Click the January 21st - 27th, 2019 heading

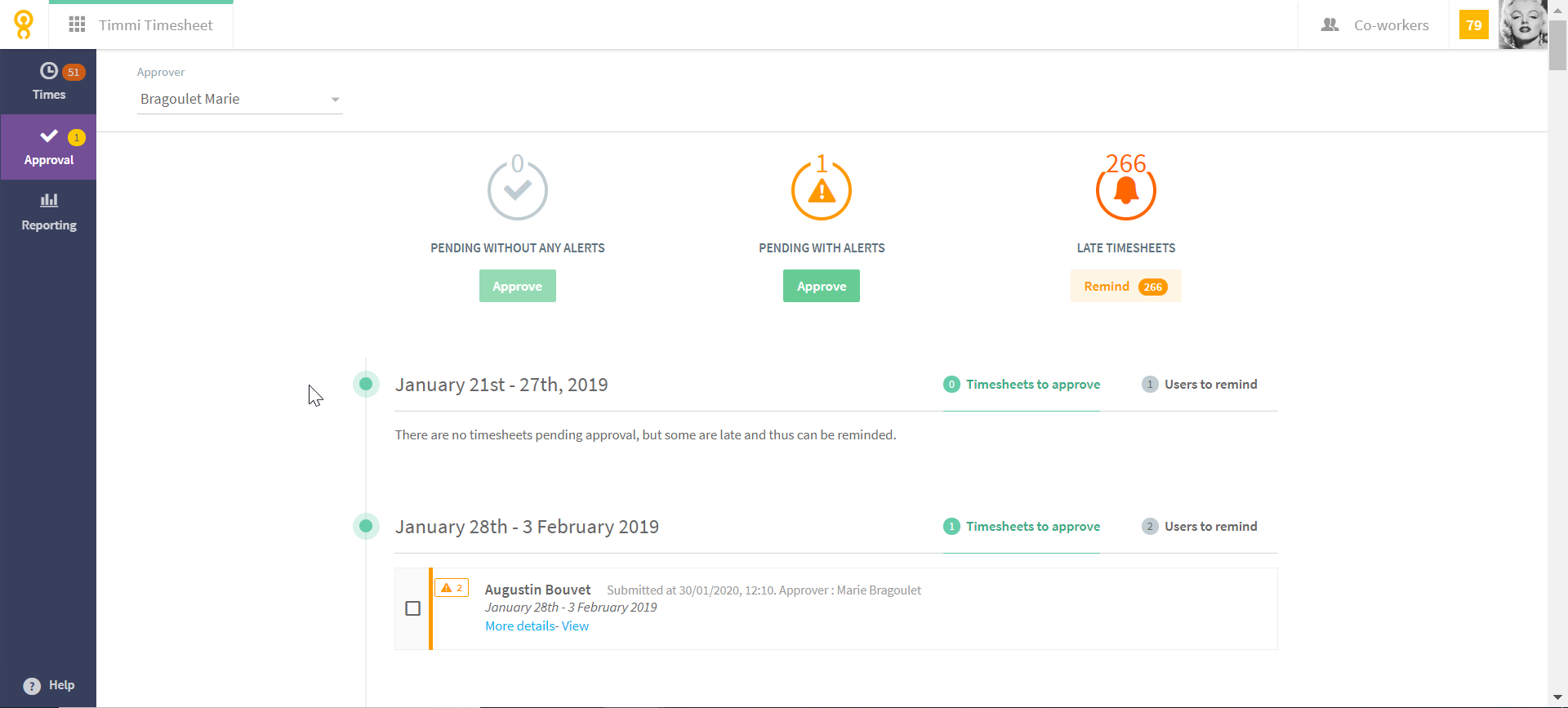pos(501,385)
